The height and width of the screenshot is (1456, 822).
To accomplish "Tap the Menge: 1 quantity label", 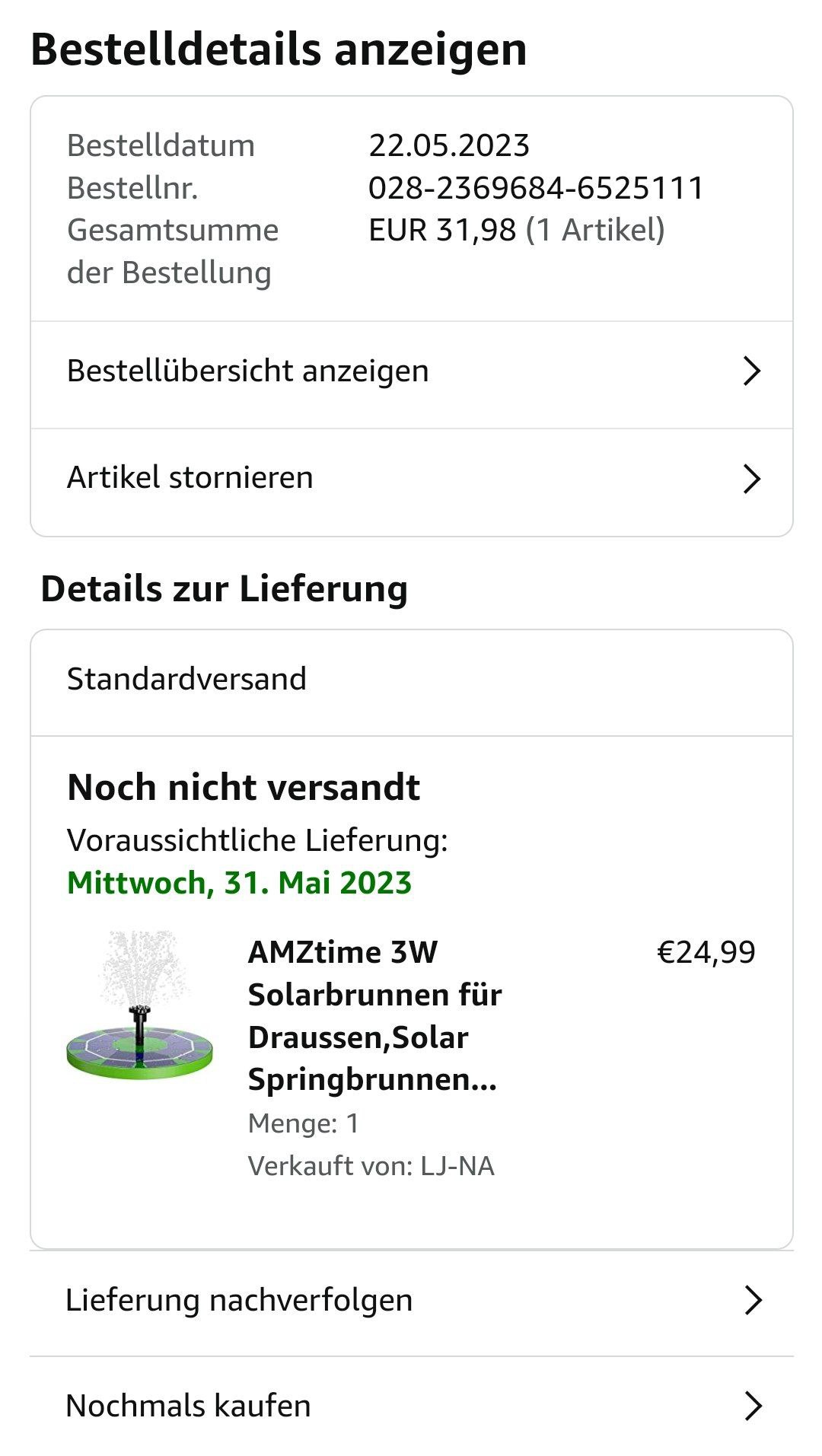I will [x=303, y=1123].
